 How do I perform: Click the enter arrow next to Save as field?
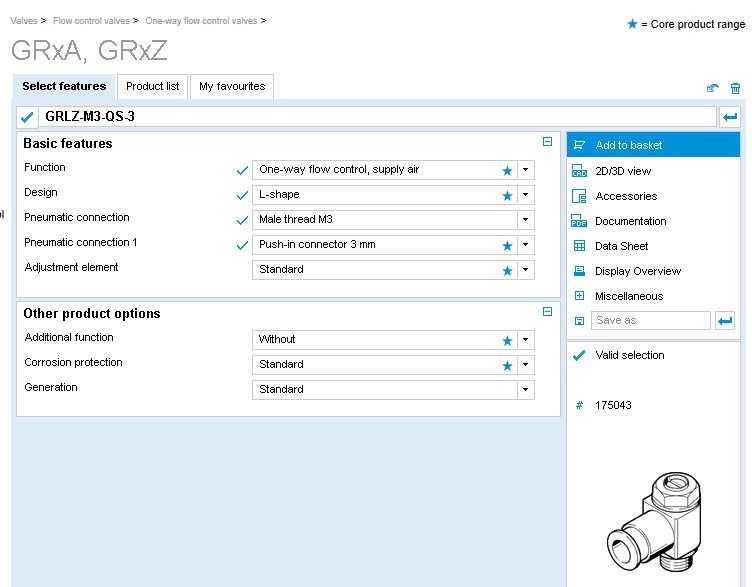point(725,320)
